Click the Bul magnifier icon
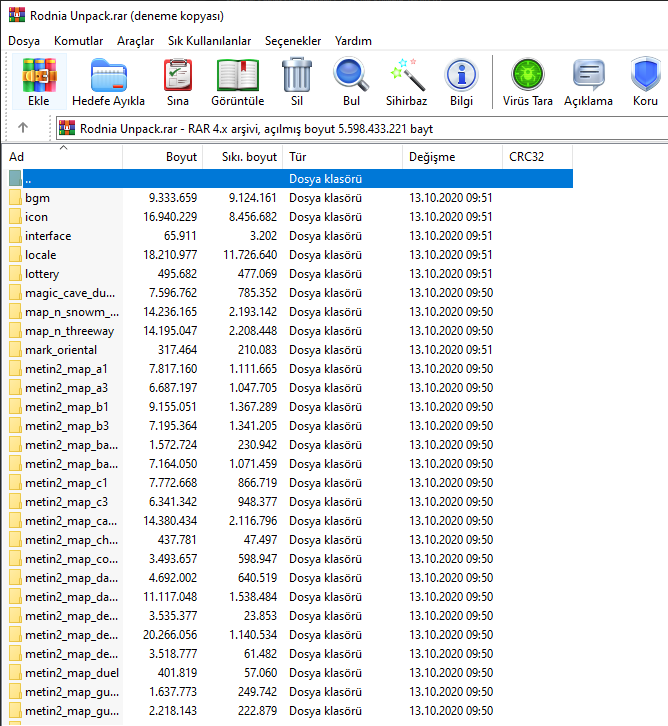The width and height of the screenshot is (668, 726). [x=351, y=74]
